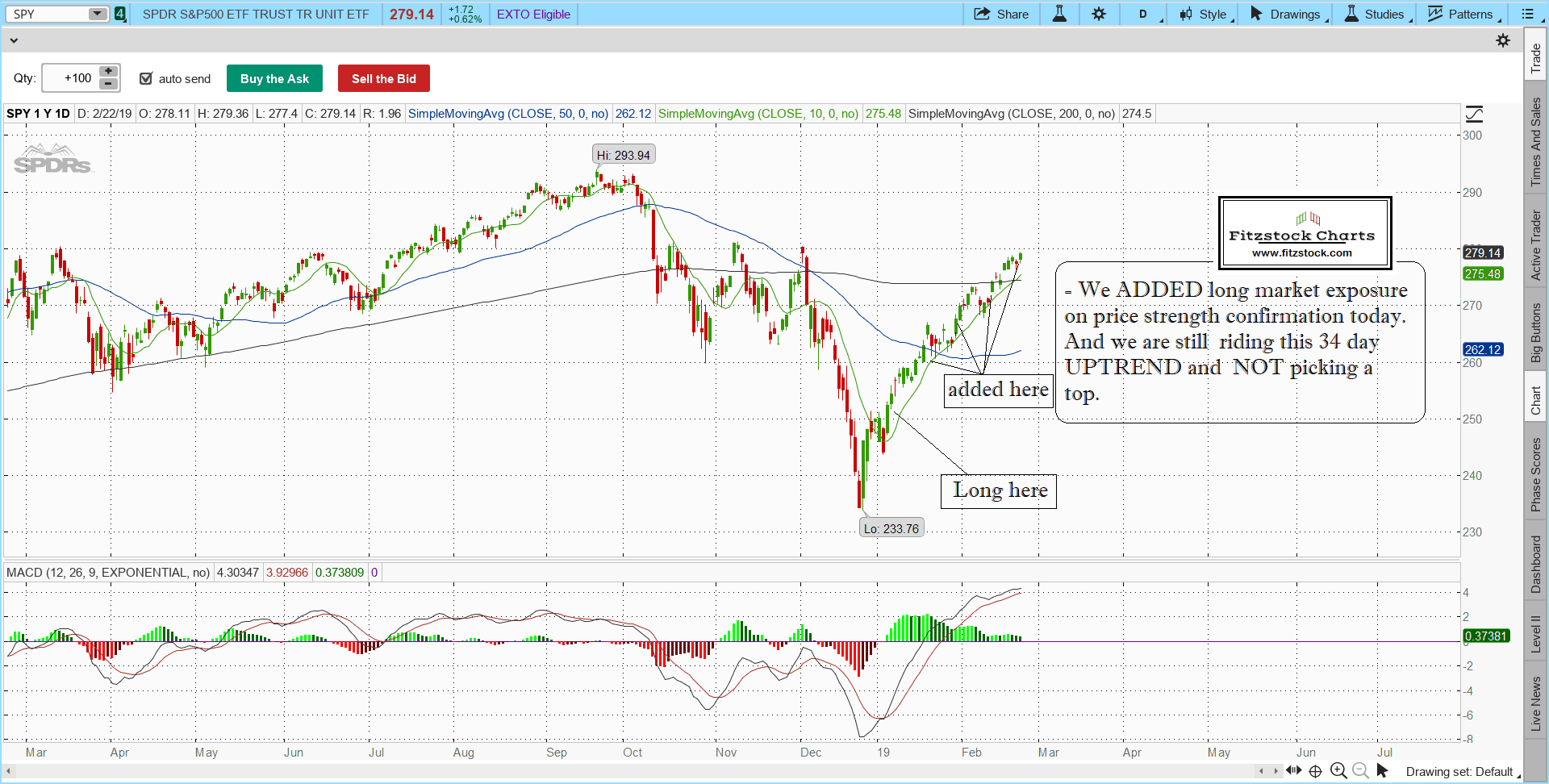Increase quantity with the plus stepper
The image size is (1549, 784).
[x=108, y=72]
